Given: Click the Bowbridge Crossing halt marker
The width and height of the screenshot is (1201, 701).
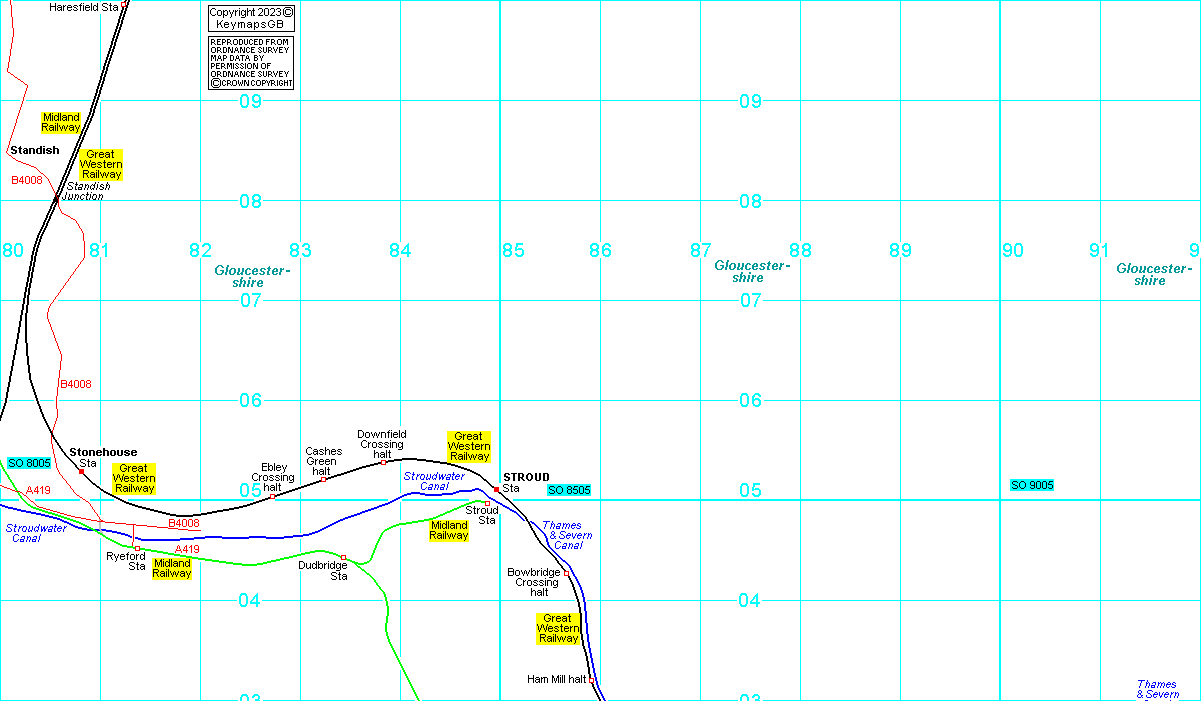Looking at the screenshot, I should click(x=566, y=573).
